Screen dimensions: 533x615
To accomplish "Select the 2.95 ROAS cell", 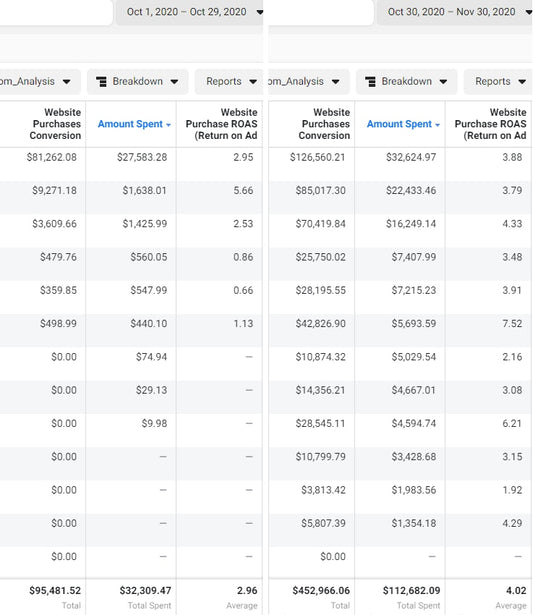I will [243, 157].
